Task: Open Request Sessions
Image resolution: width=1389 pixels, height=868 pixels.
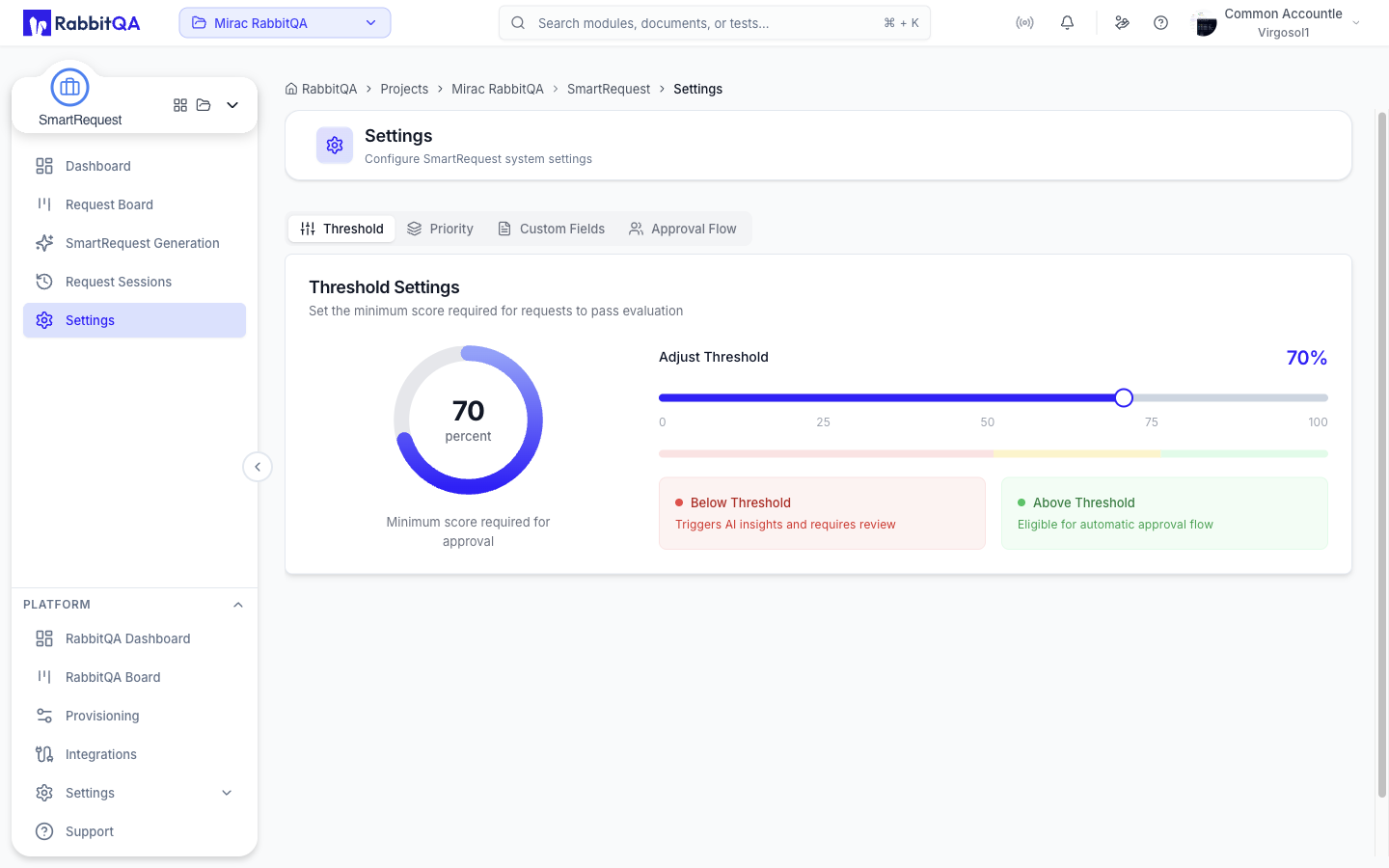Action: tap(134, 282)
